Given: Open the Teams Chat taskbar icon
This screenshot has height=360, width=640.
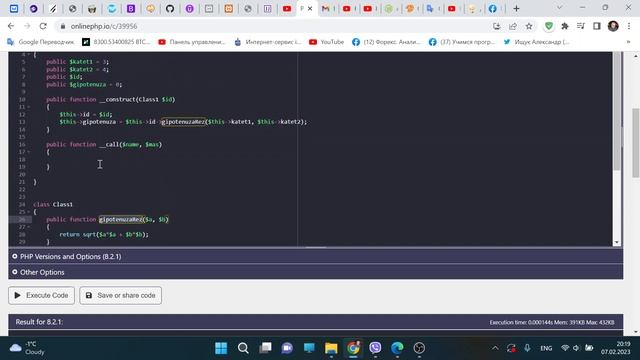Looking at the screenshot, I should point(287,348).
